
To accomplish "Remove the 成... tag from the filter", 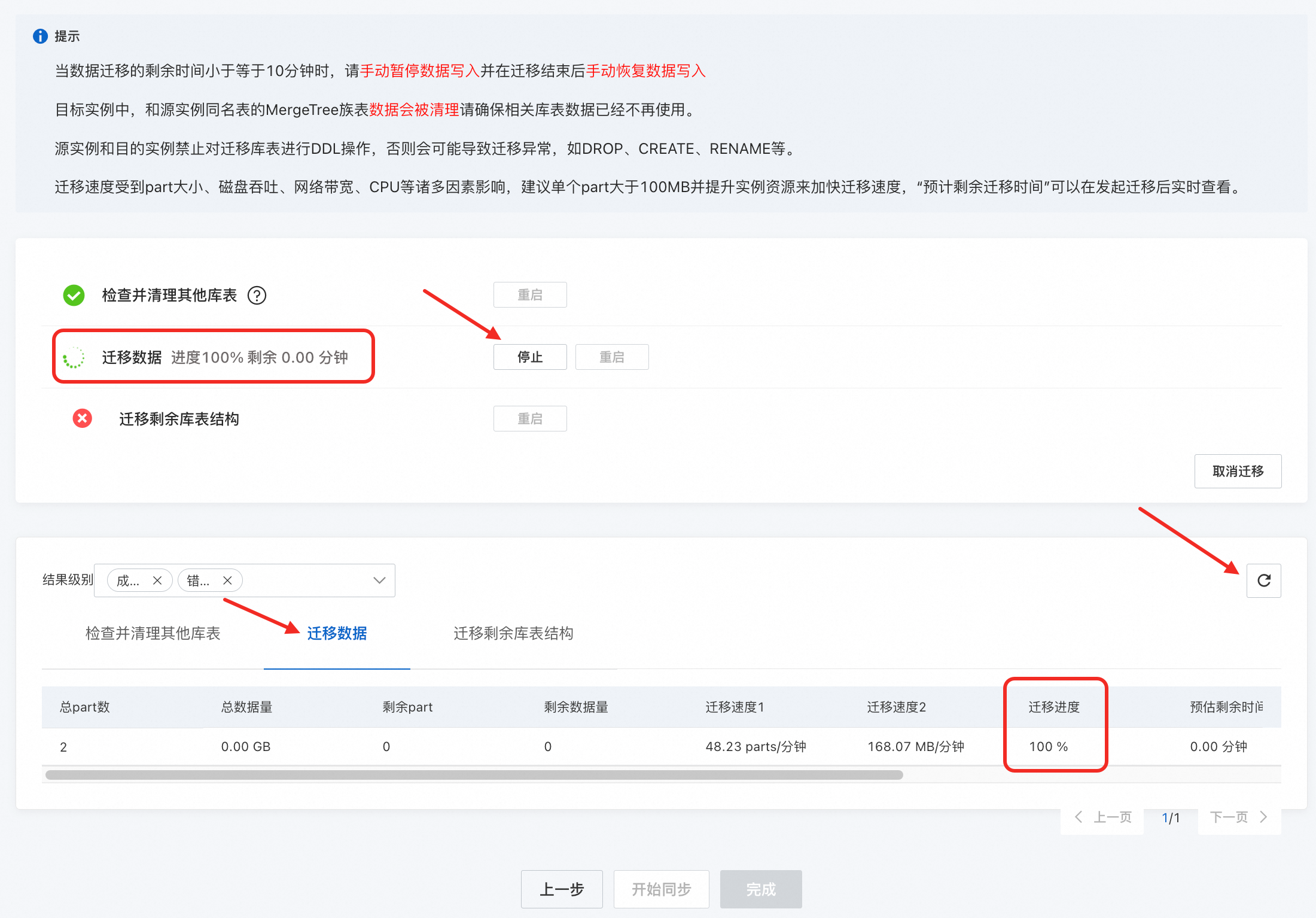I will tap(157, 580).
